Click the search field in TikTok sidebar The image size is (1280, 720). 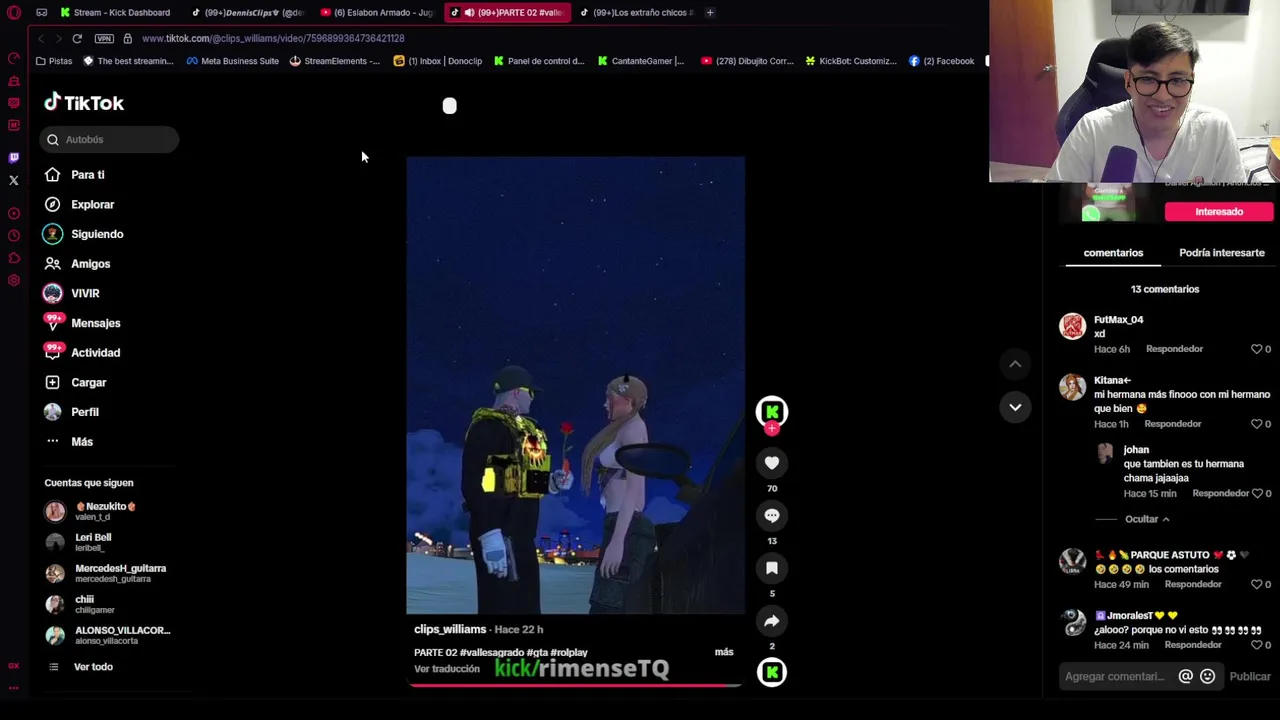tap(110, 140)
